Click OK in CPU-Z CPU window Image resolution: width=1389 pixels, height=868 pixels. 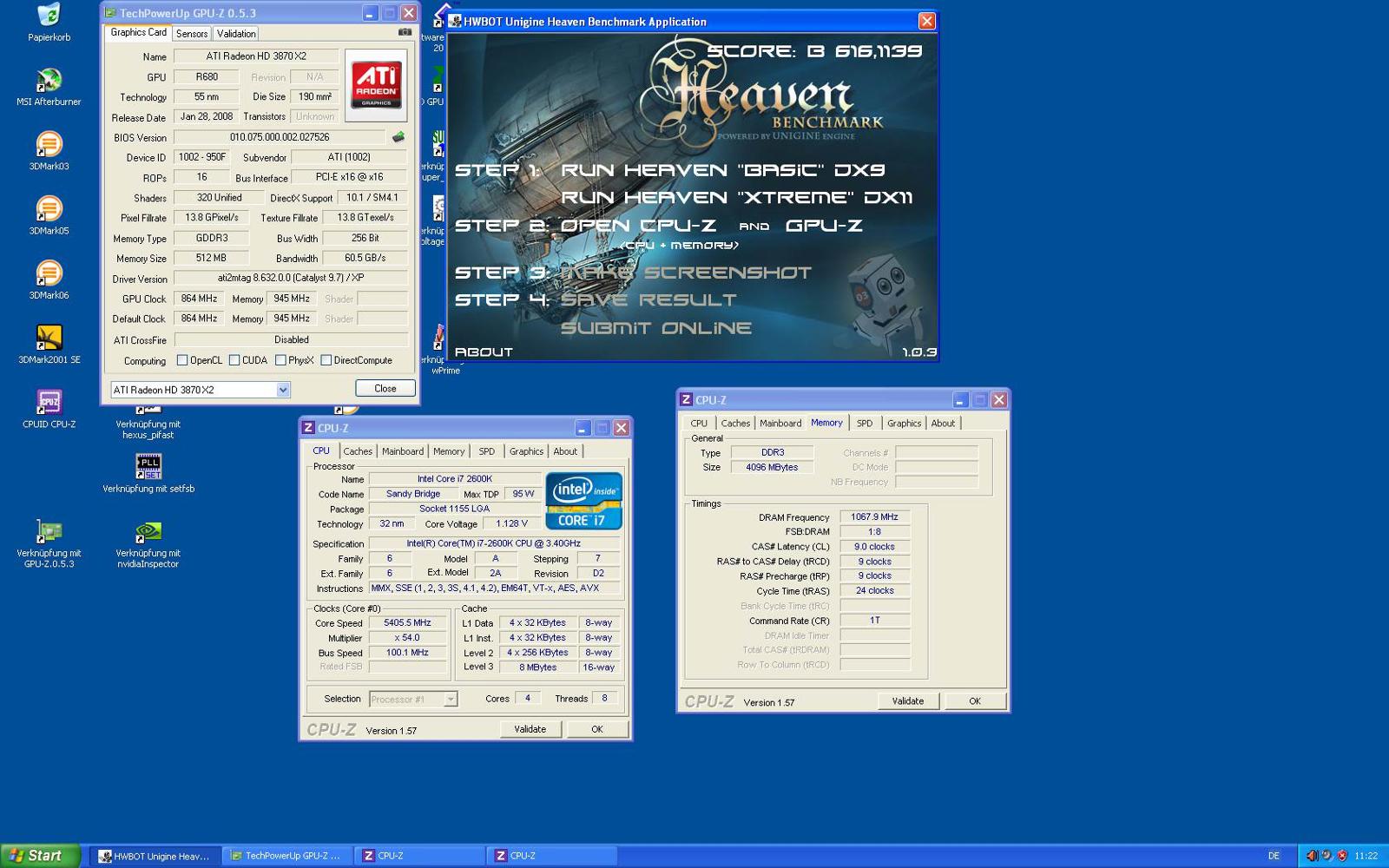(597, 729)
